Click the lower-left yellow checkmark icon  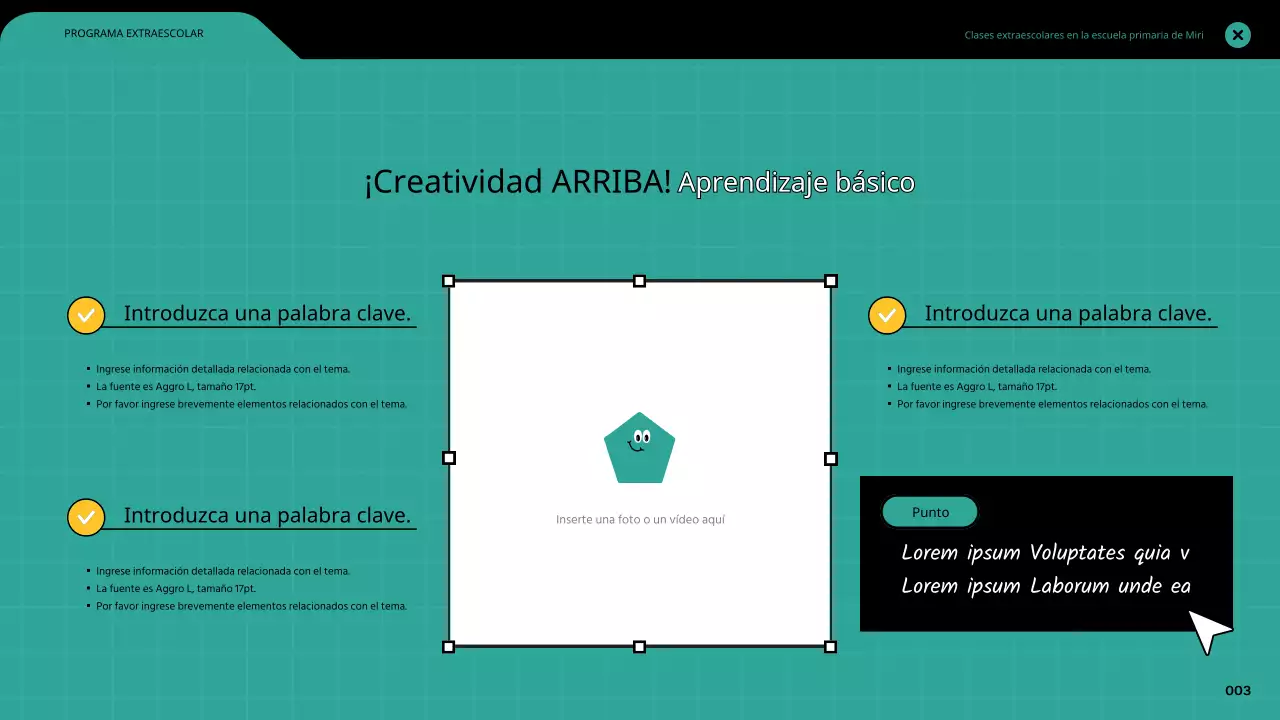point(86,517)
